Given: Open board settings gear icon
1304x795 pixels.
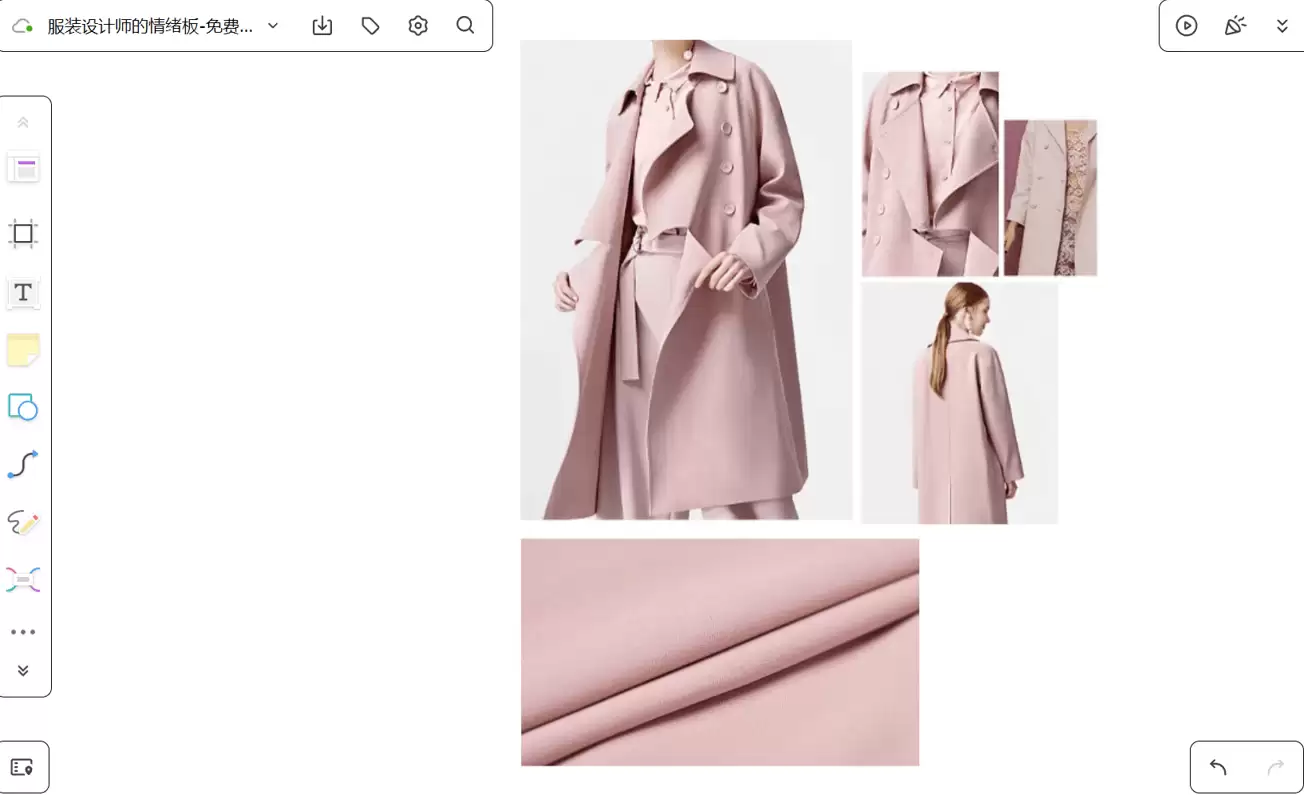Looking at the screenshot, I should (418, 26).
